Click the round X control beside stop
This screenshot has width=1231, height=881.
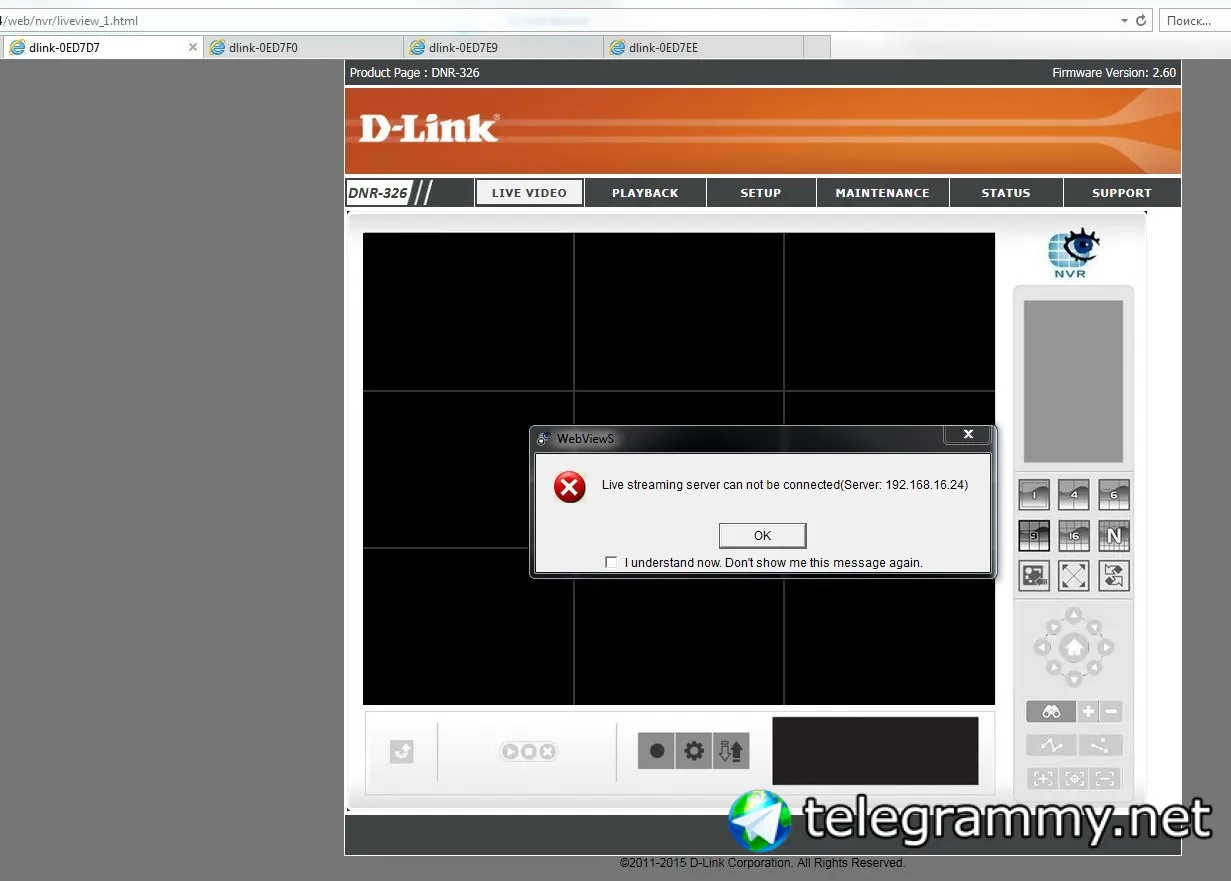tap(547, 752)
